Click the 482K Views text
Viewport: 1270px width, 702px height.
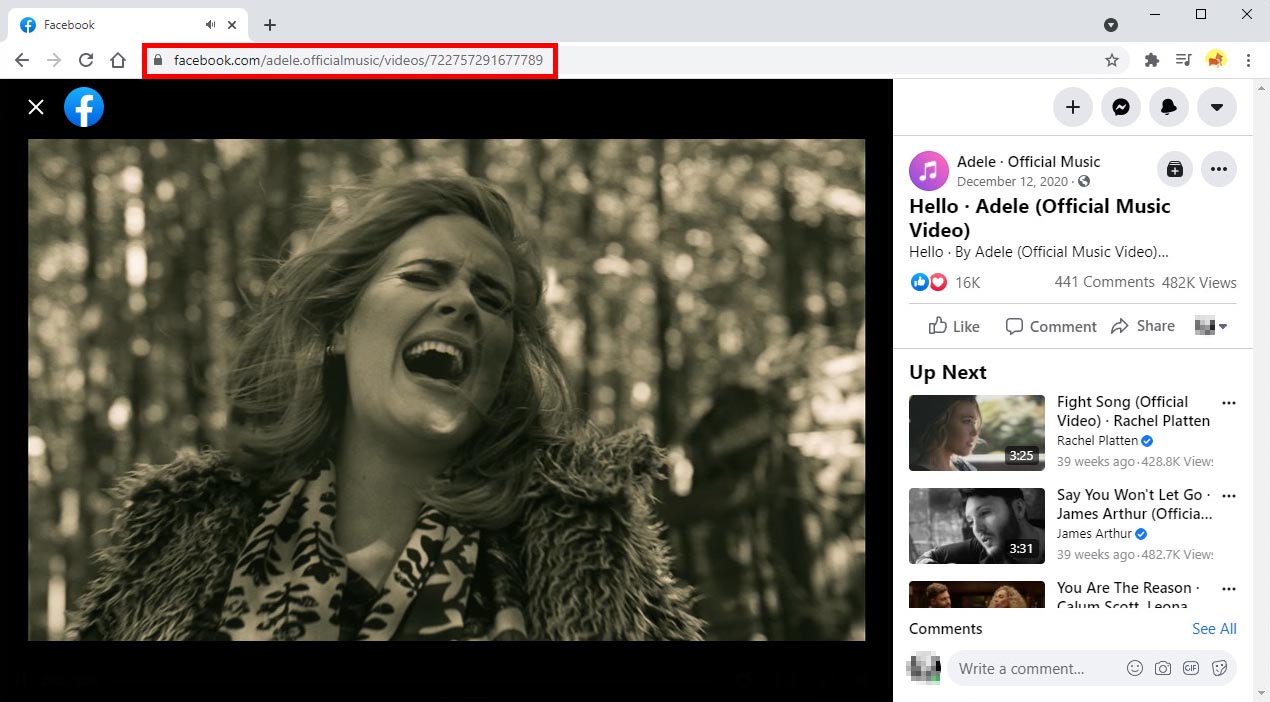click(1199, 283)
